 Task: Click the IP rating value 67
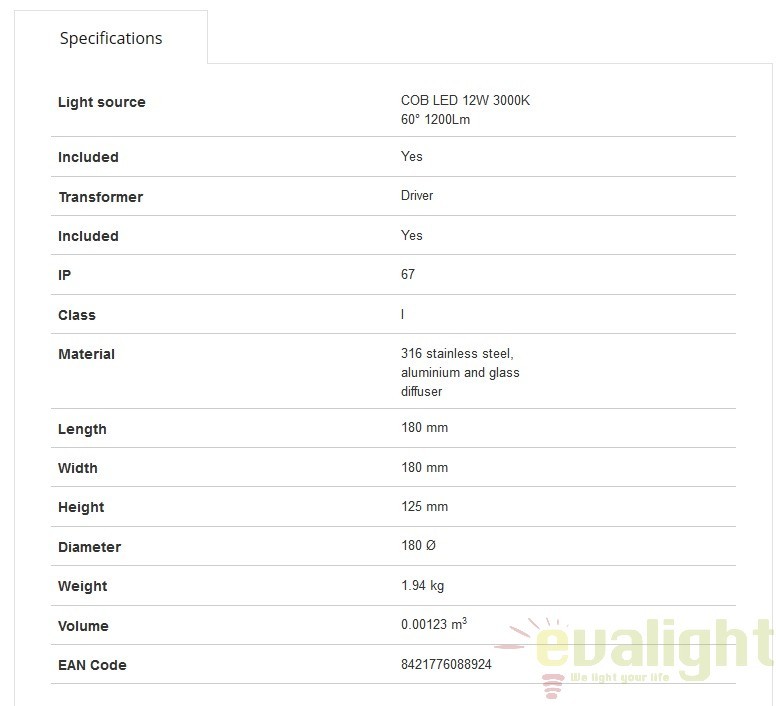[x=408, y=274]
